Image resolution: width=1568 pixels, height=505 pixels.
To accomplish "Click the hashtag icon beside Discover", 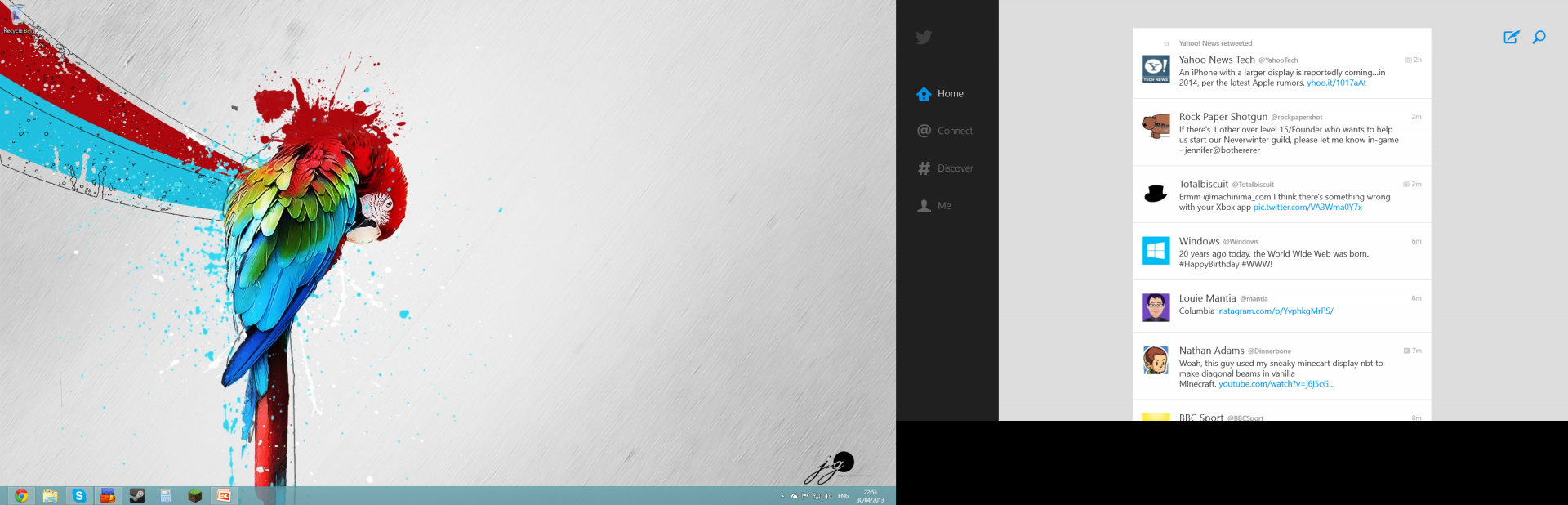I will (924, 168).
